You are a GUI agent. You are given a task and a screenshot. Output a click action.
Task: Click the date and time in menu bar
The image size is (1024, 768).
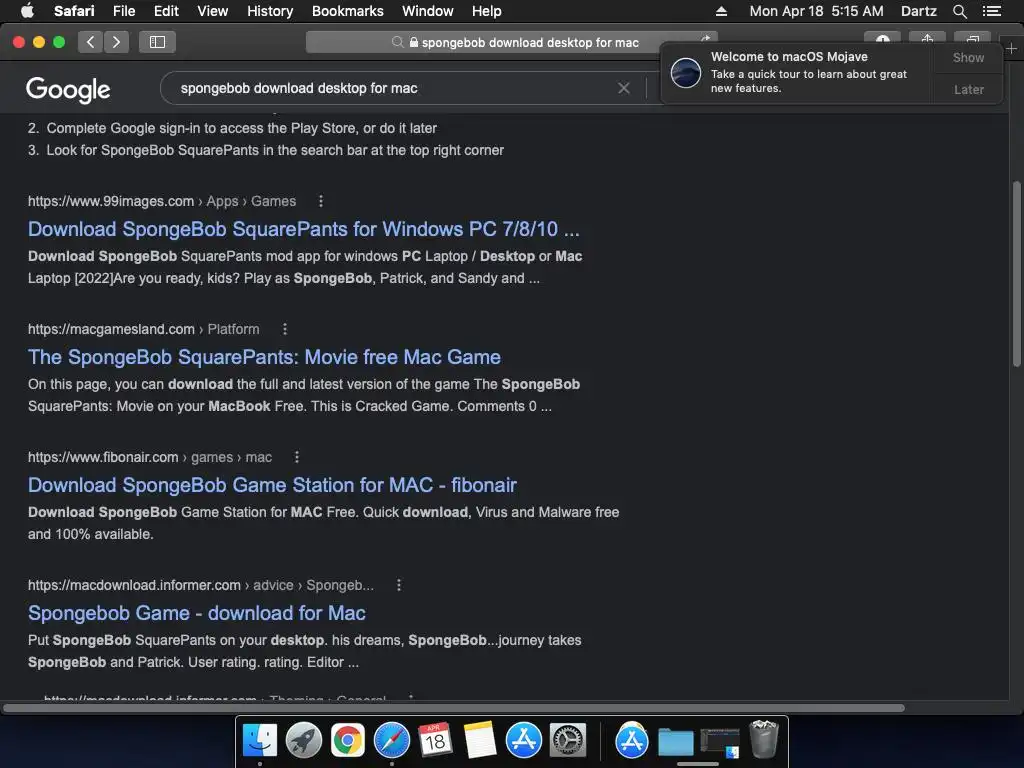click(816, 11)
